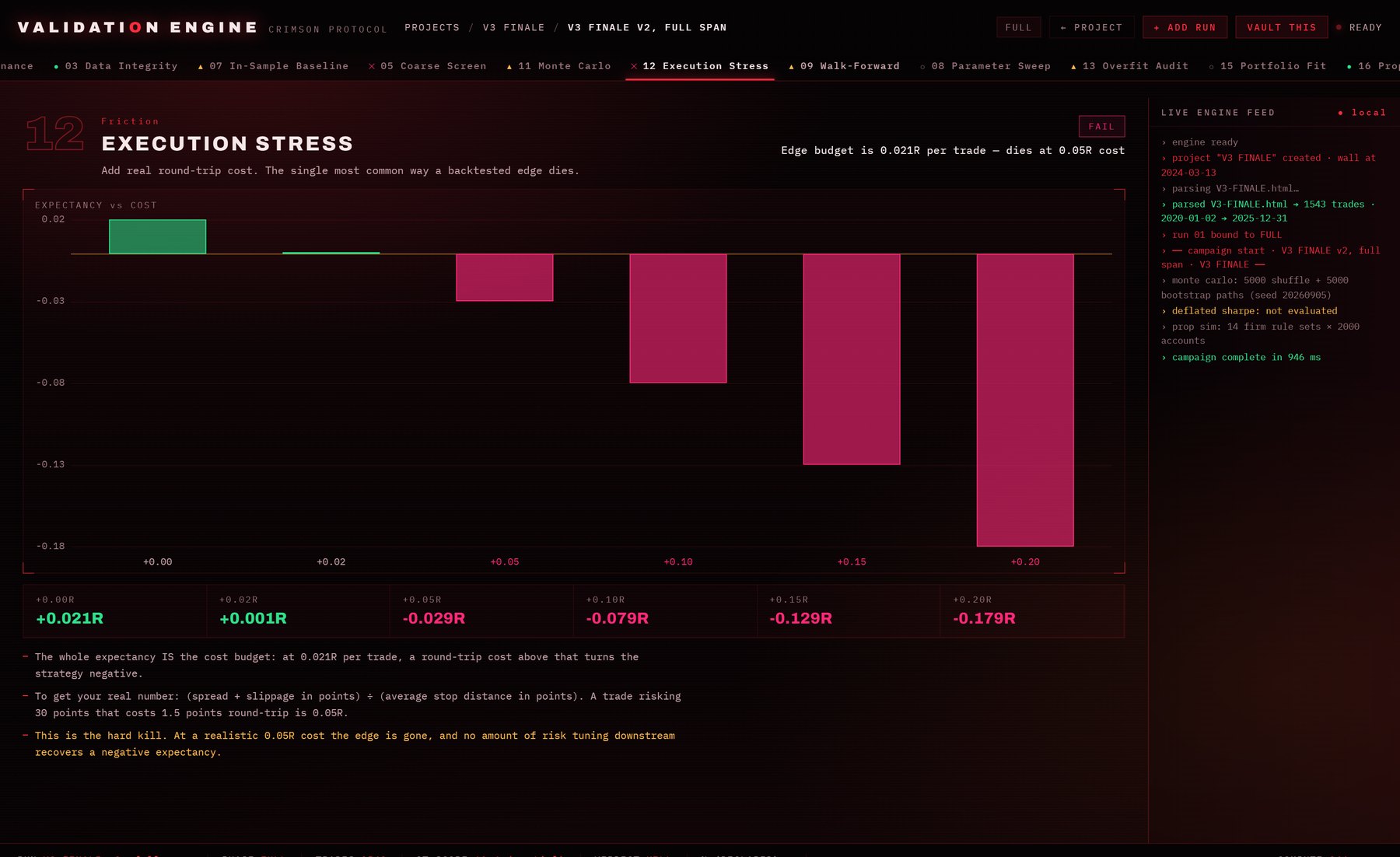The height and width of the screenshot is (857, 1400).
Task: Click the + ADD RUN button
Action: pos(1185,27)
